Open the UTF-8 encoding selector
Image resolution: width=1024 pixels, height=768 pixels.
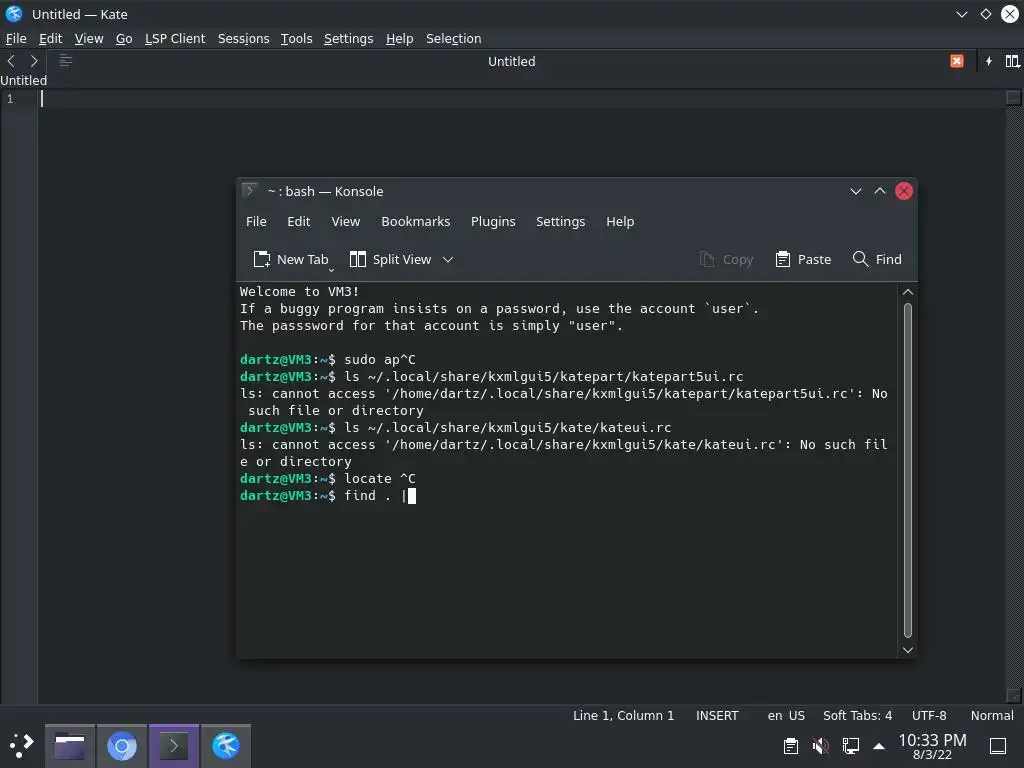click(x=929, y=715)
